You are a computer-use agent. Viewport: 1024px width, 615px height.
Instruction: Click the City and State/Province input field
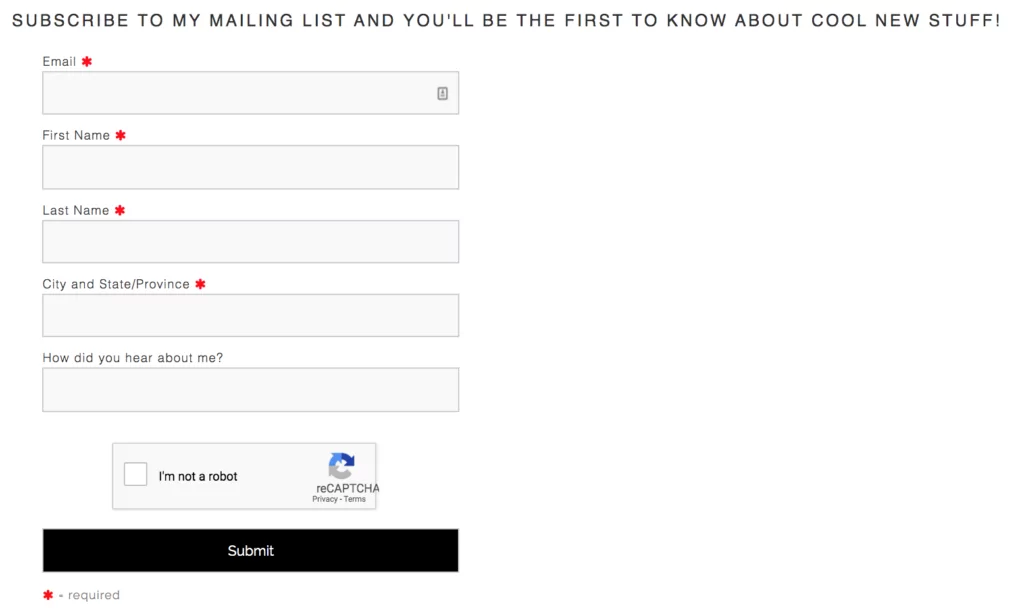pos(250,315)
